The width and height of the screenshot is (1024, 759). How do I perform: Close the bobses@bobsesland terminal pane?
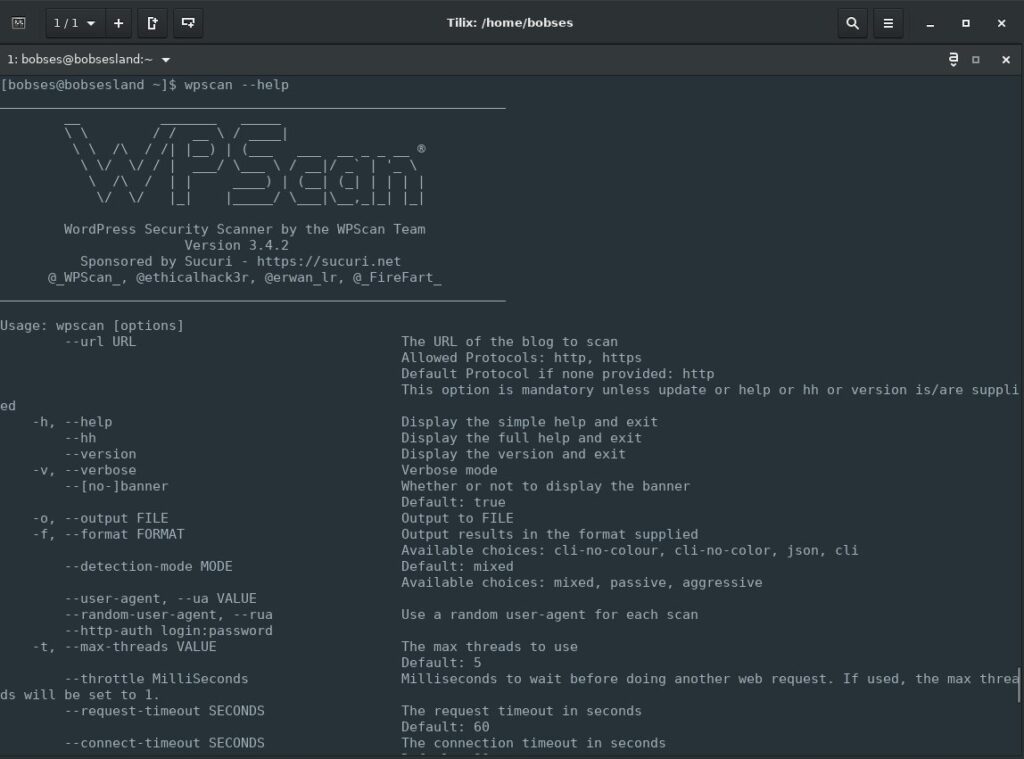[1006, 59]
